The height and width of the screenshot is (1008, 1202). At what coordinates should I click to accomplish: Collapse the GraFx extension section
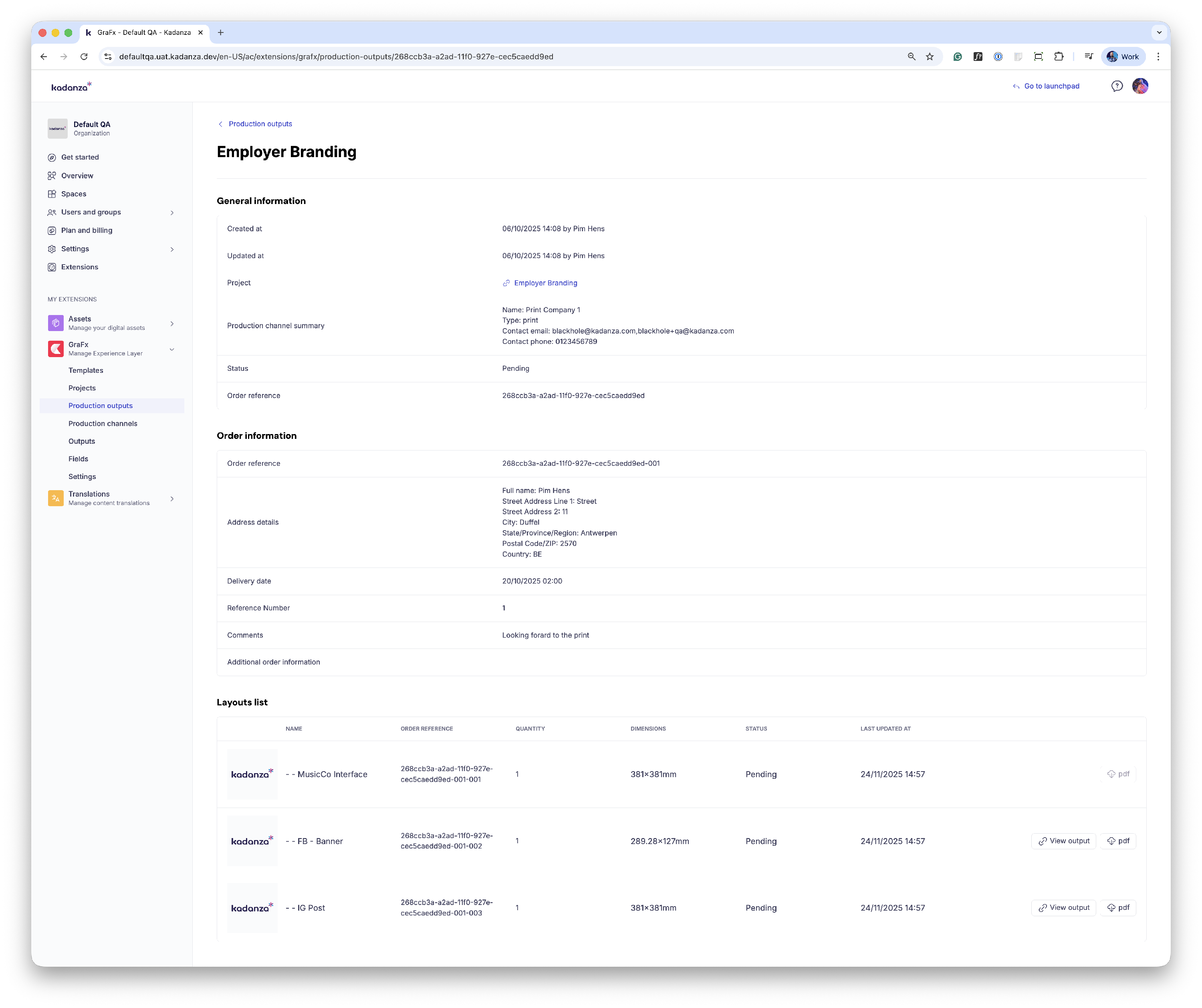[172, 349]
